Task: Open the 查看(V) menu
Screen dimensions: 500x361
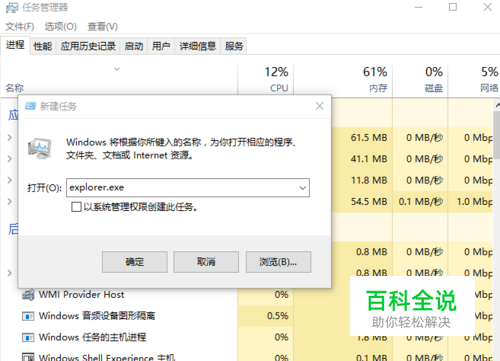Action: (x=103, y=26)
